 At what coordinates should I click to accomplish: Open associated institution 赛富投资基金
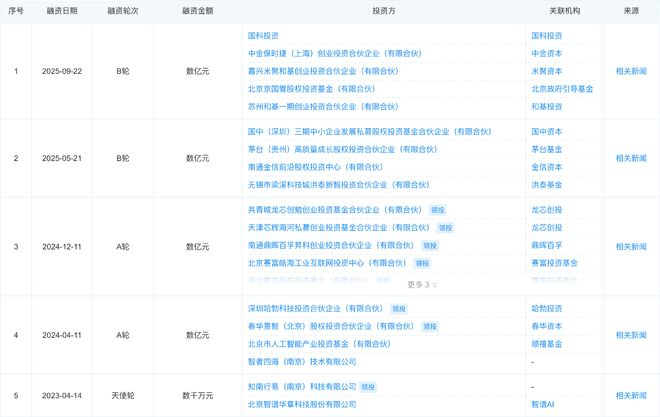click(x=554, y=263)
